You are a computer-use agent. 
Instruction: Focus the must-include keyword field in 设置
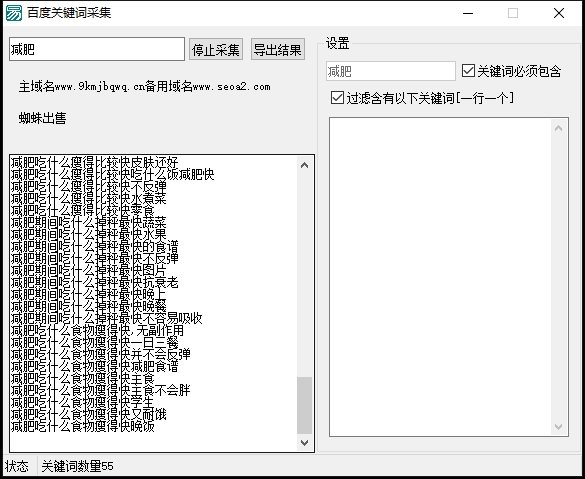[x=391, y=71]
